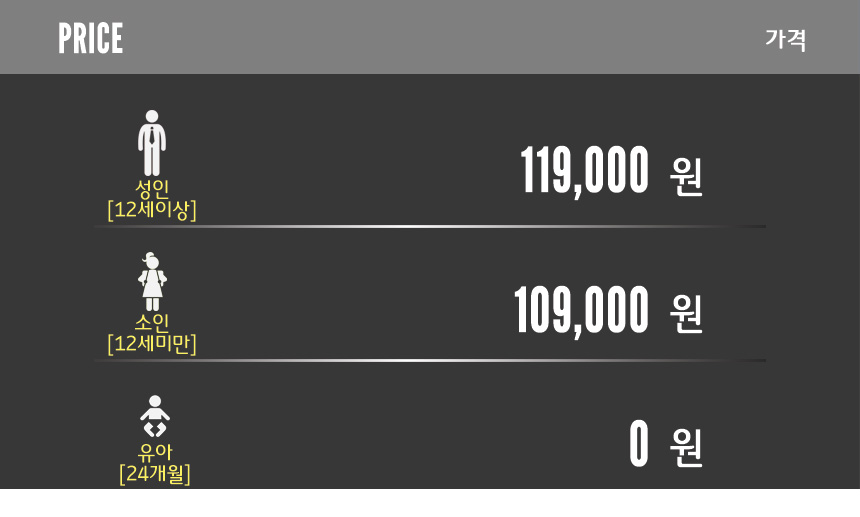Click 원 beside the 0 price
Screen dimensions: 860x517
(x=686, y=447)
